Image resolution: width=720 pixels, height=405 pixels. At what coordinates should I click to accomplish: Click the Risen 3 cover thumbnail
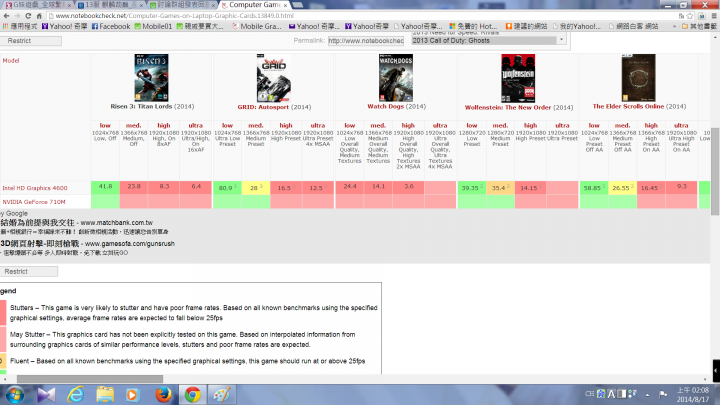click(151, 78)
